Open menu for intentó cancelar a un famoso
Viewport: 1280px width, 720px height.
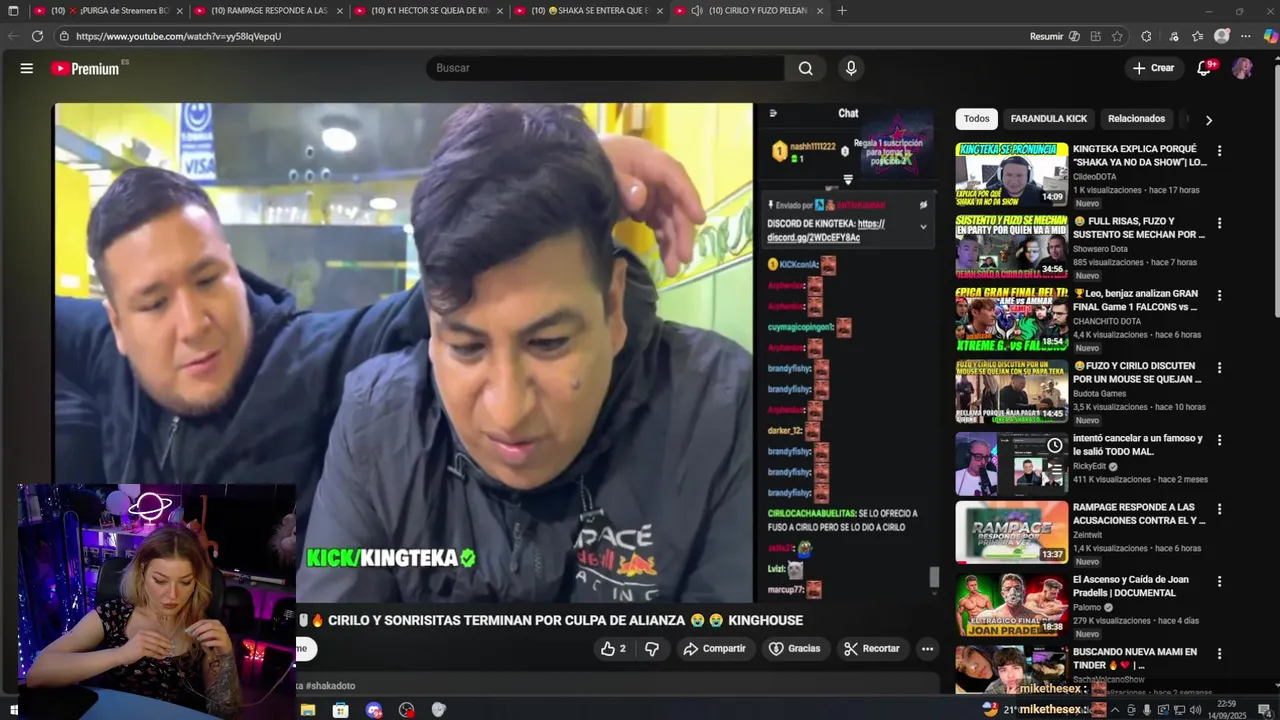tap(1219, 440)
